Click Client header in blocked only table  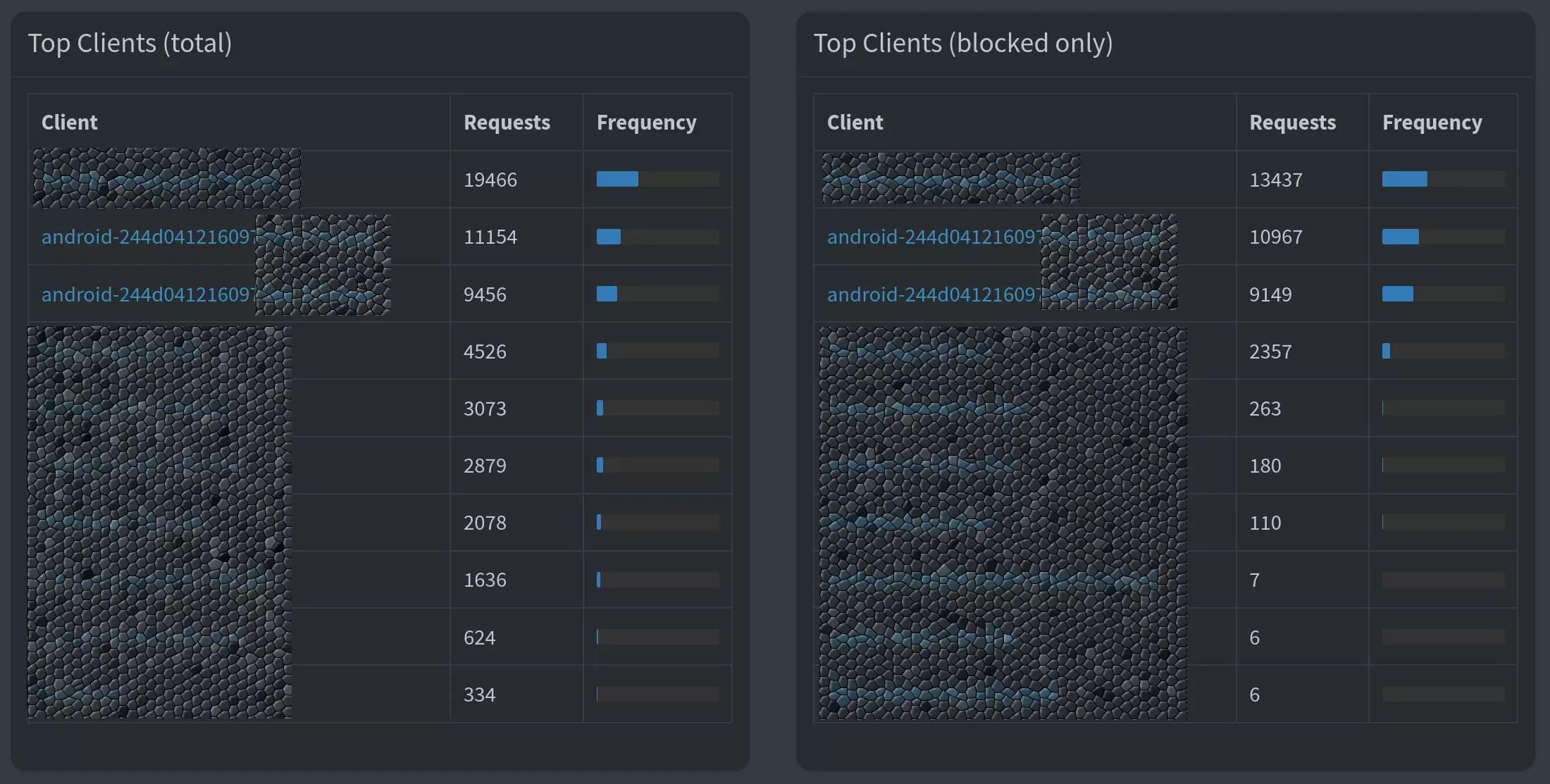pyautogui.click(x=855, y=123)
